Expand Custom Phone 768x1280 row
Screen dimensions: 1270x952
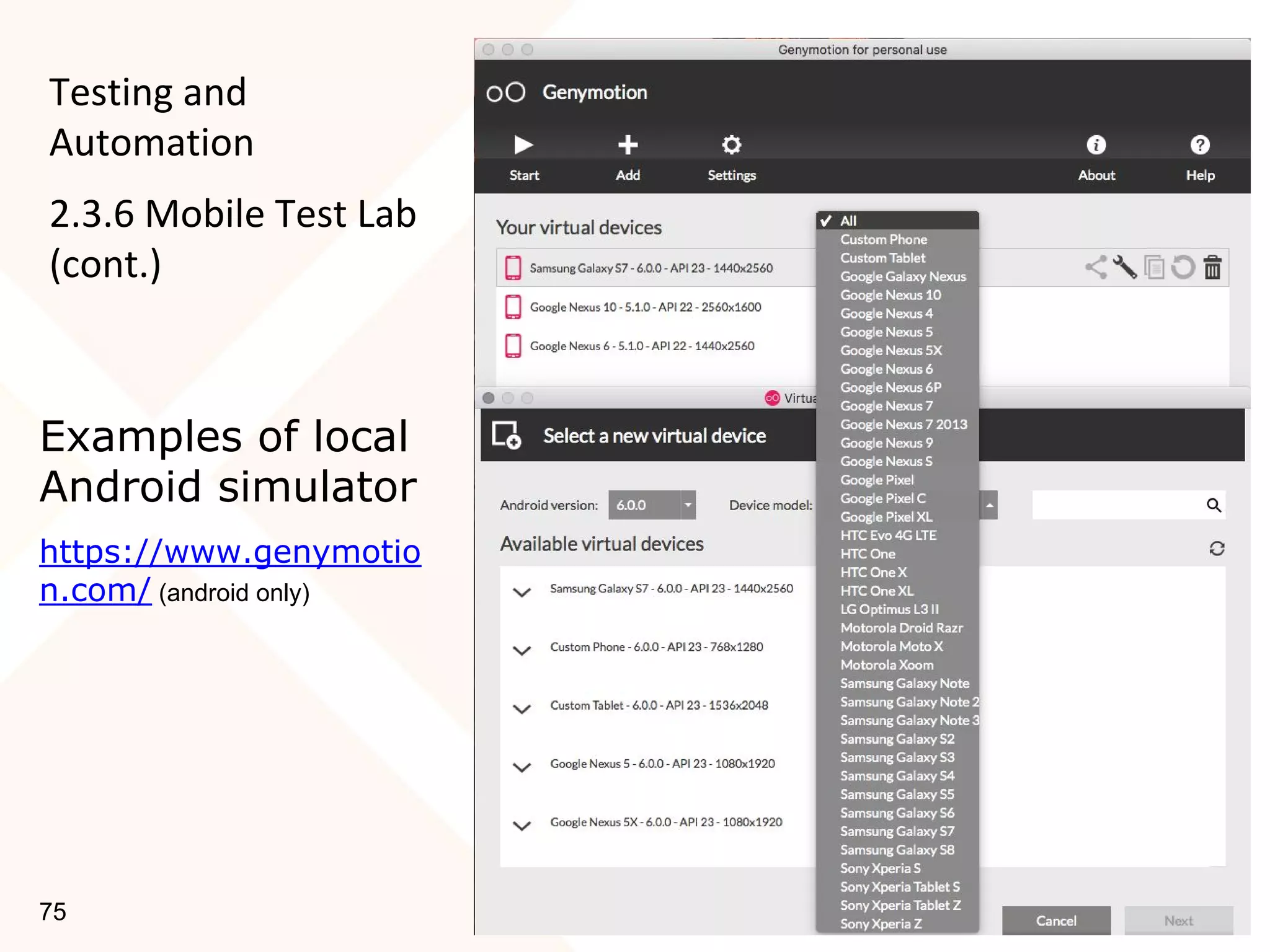[522, 650]
